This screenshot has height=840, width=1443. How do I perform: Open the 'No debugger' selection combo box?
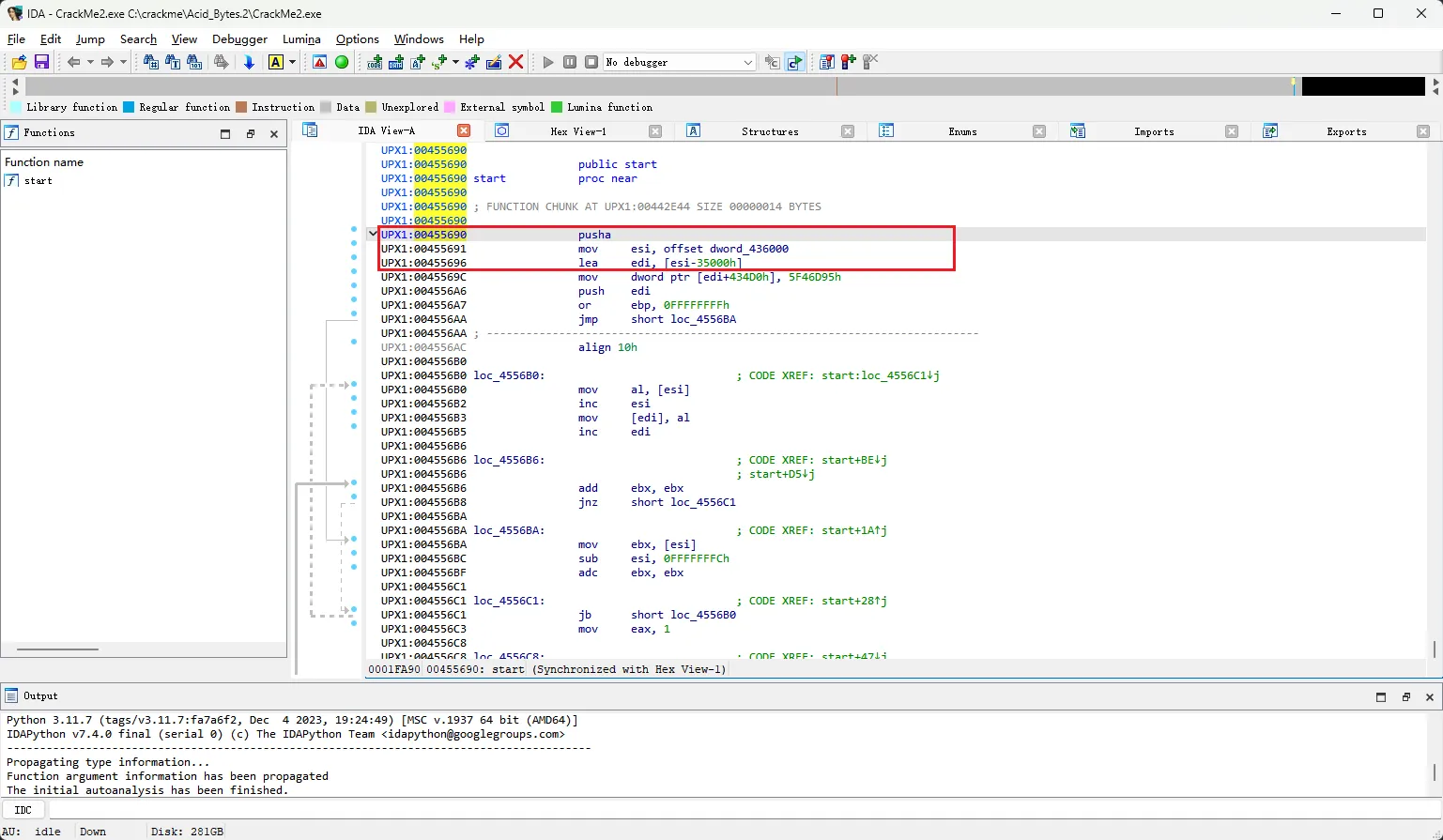click(x=680, y=62)
